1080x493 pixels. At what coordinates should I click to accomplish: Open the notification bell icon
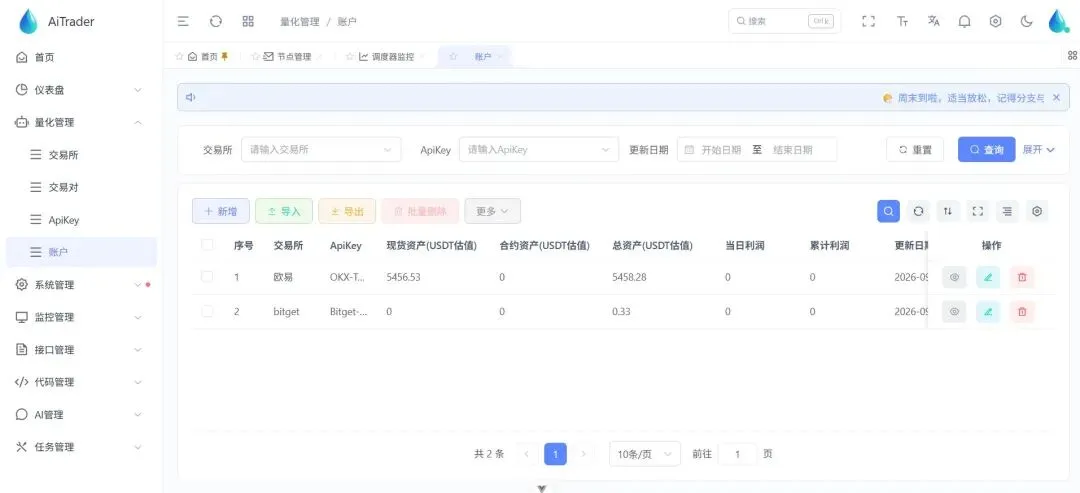pos(964,21)
